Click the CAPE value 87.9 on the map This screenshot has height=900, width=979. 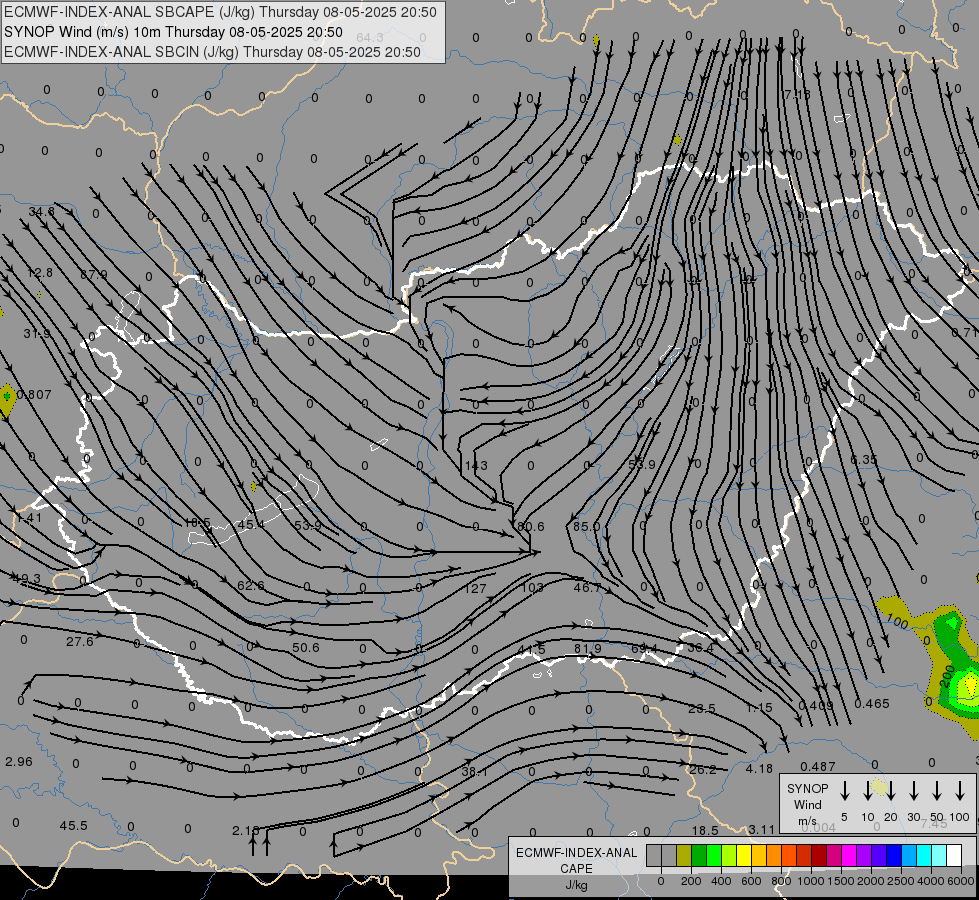94,275
